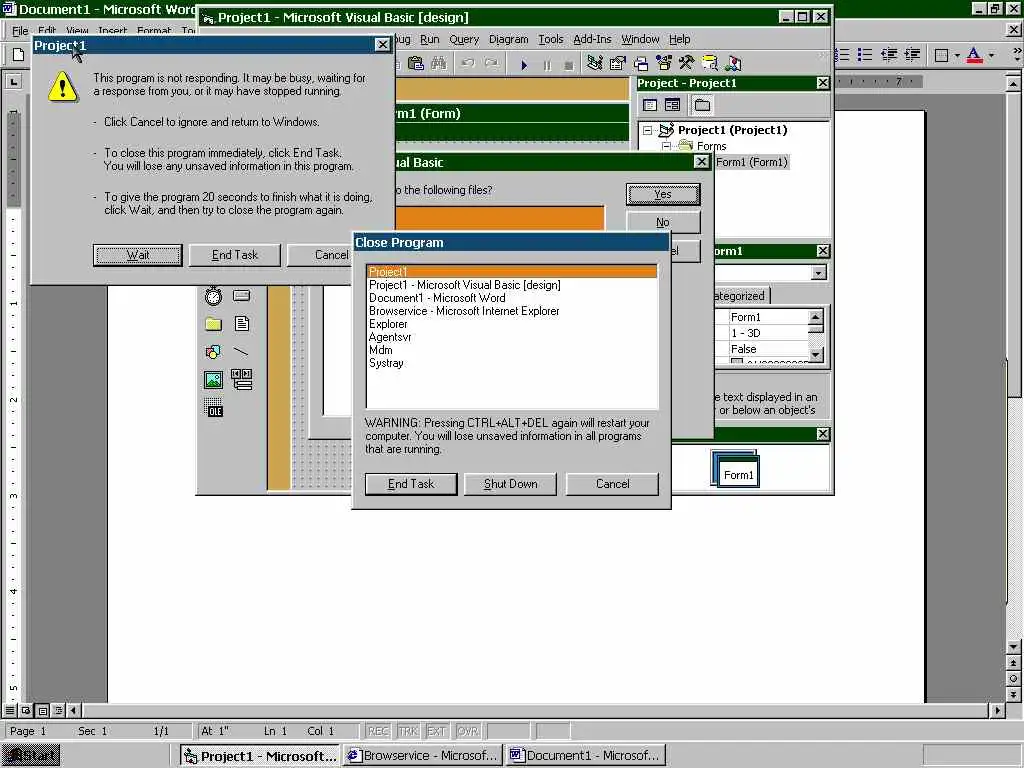
Task: Select the Timer control in the toolbox
Action: point(213,296)
